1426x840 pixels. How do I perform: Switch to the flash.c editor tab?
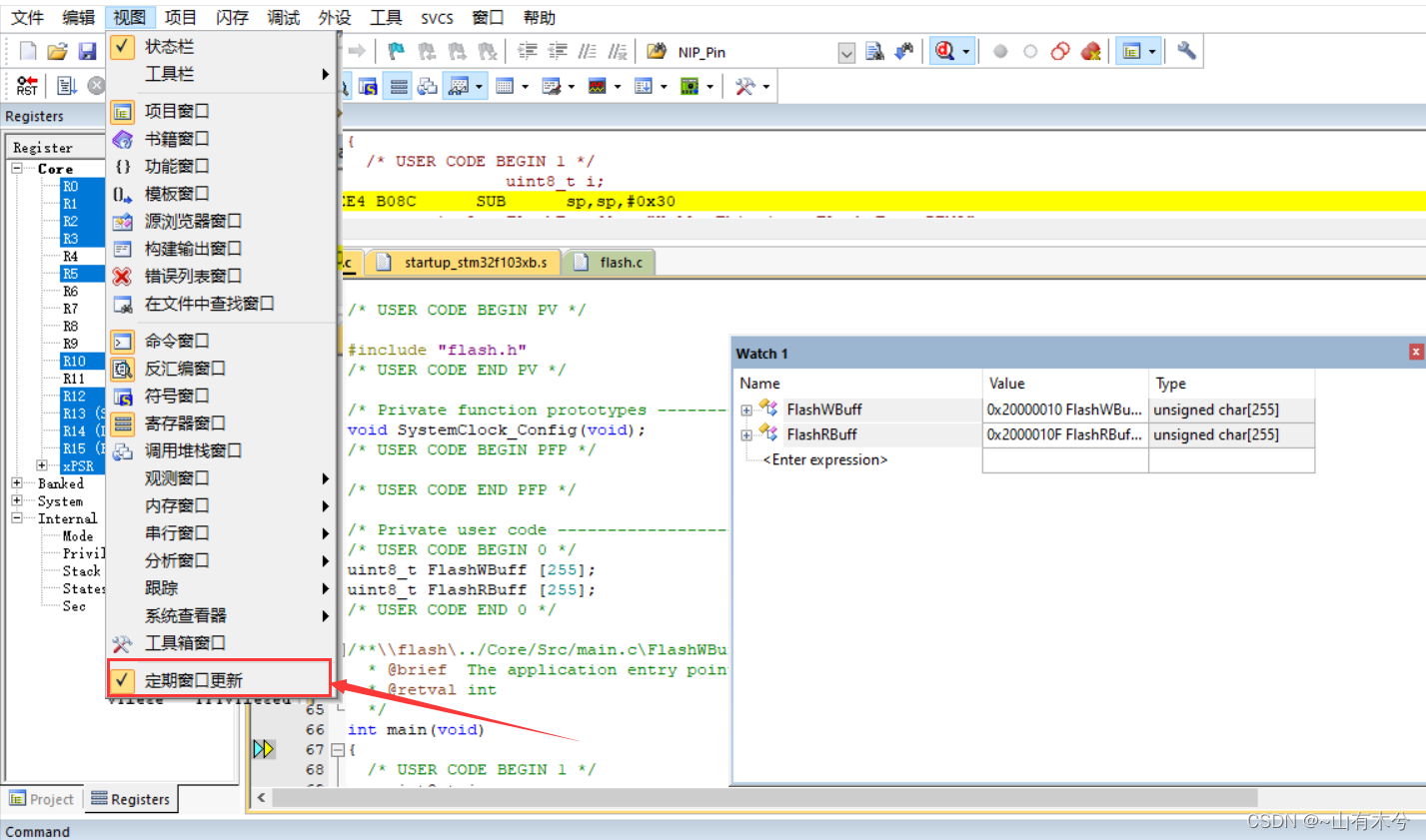[608, 263]
